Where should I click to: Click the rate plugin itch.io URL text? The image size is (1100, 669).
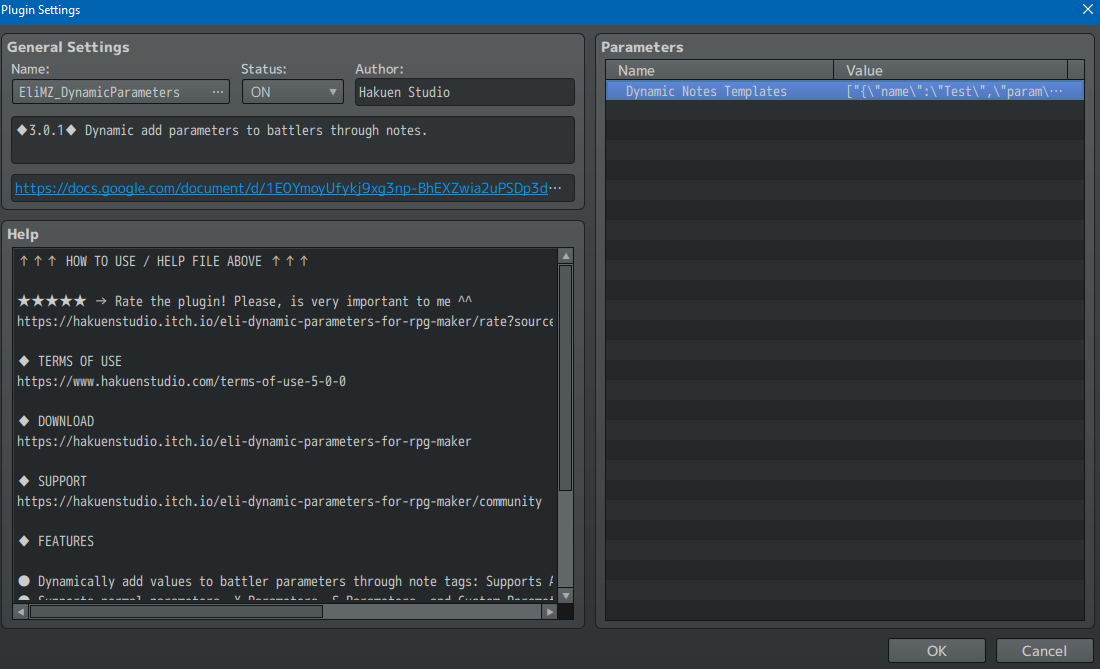pos(285,322)
